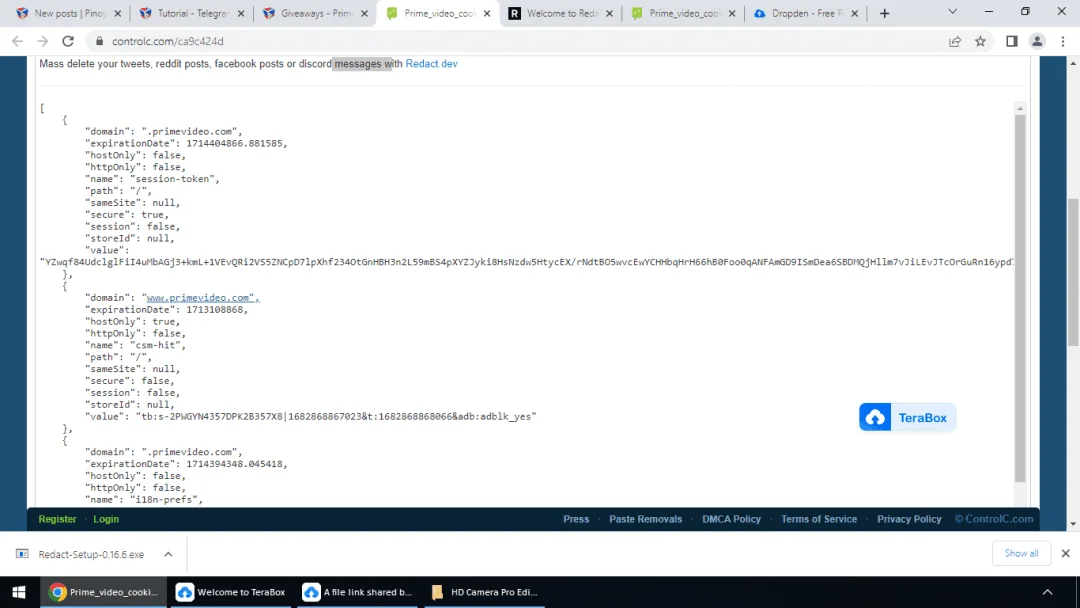Open a new browser tab

[884, 13]
